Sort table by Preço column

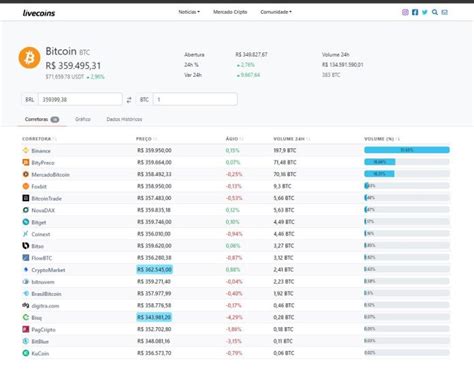coord(146,139)
